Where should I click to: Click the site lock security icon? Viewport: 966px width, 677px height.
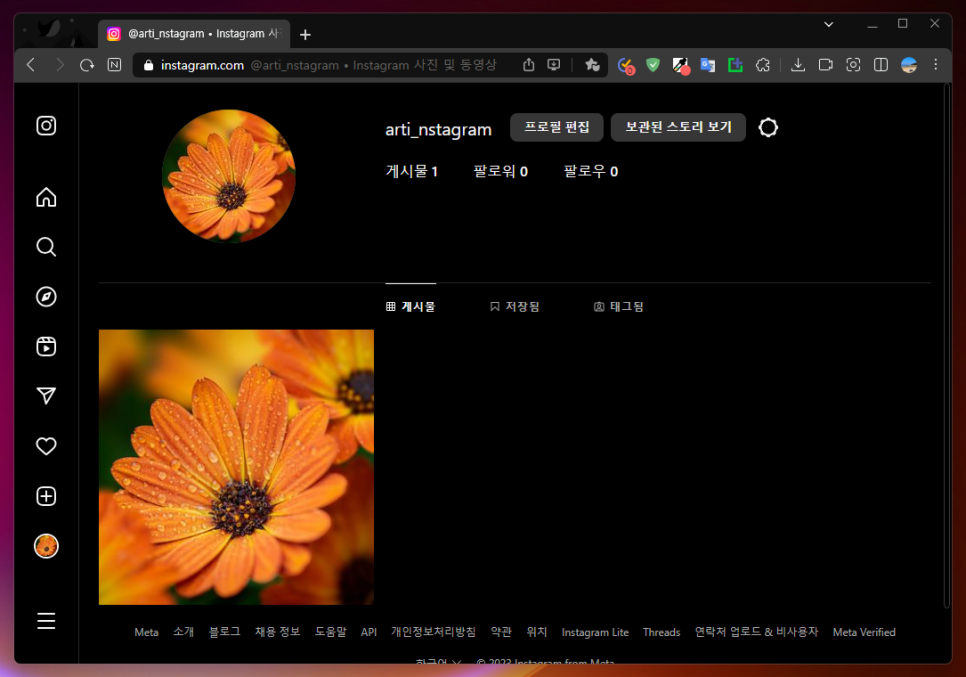pyautogui.click(x=148, y=65)
